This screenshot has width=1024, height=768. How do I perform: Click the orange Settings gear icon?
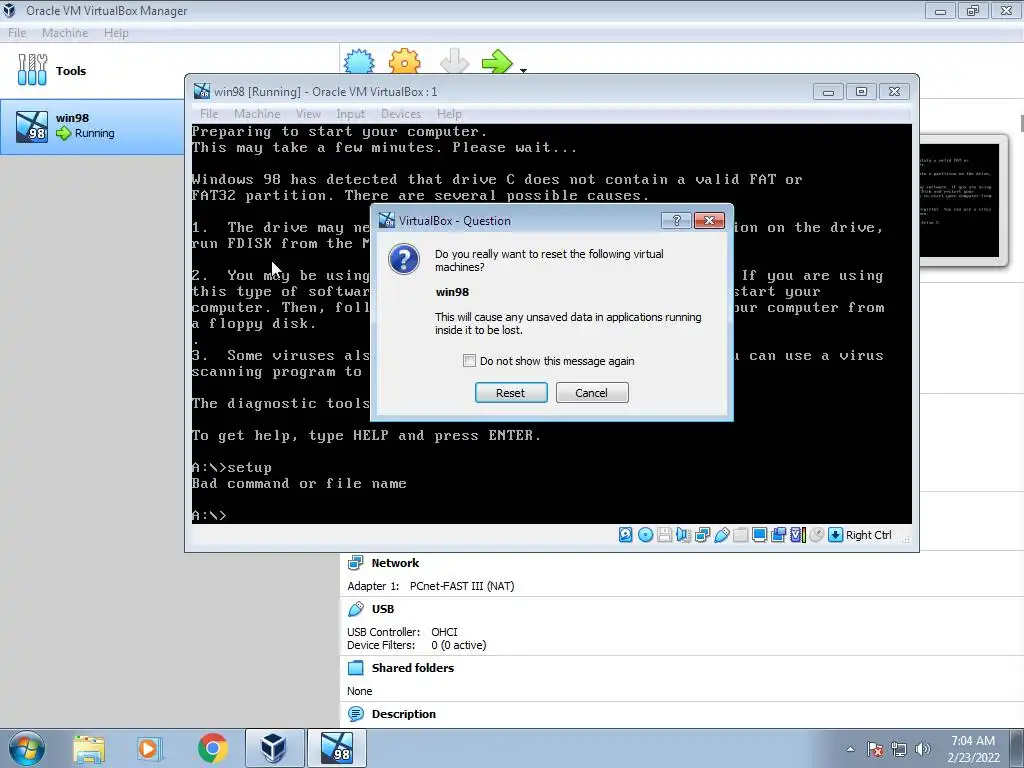pos(405,62)
